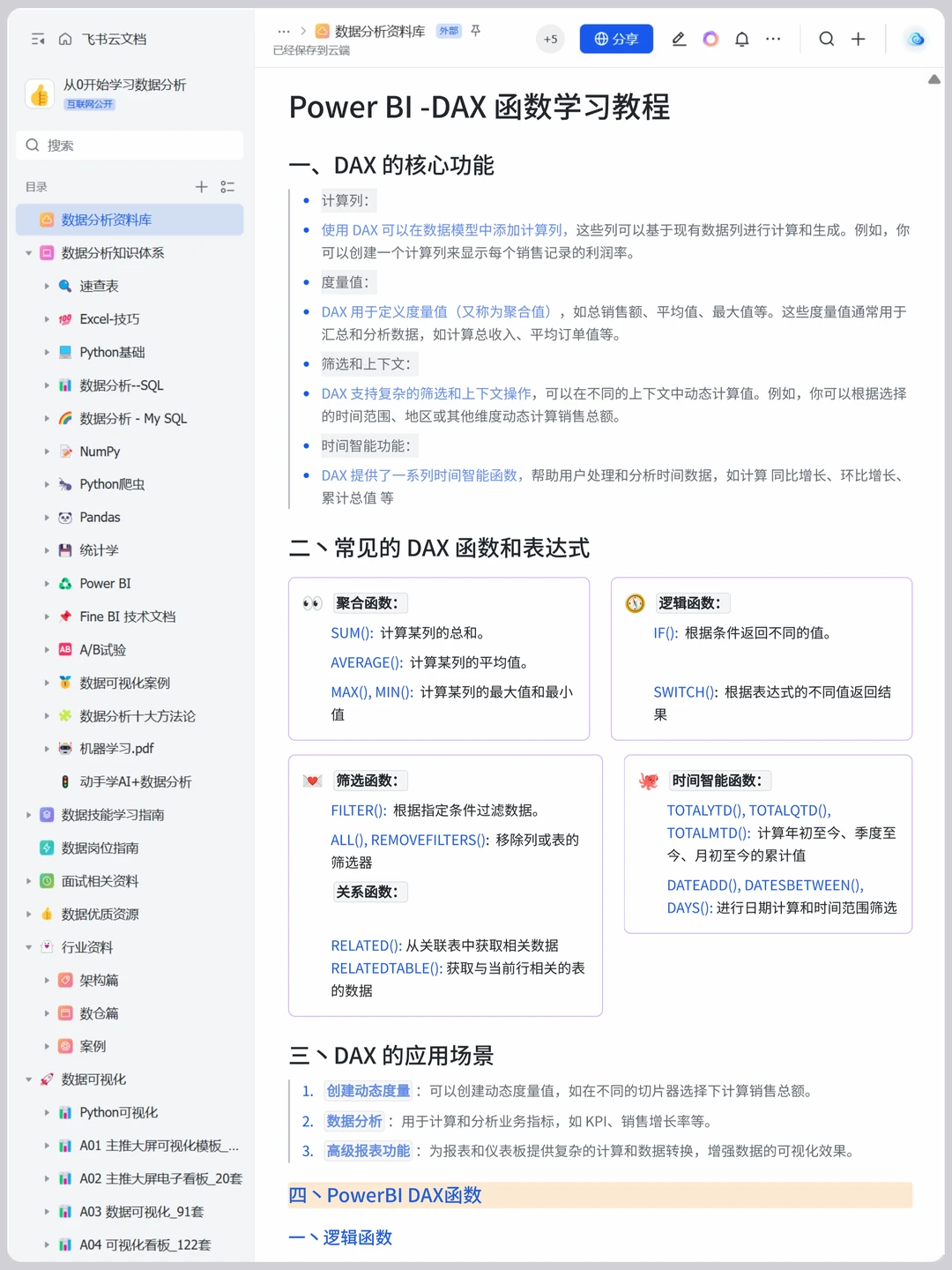Open the colorful circle theme icon in toolbar
This screenshot has width=952, height=1270.
(x=710, y=39)
